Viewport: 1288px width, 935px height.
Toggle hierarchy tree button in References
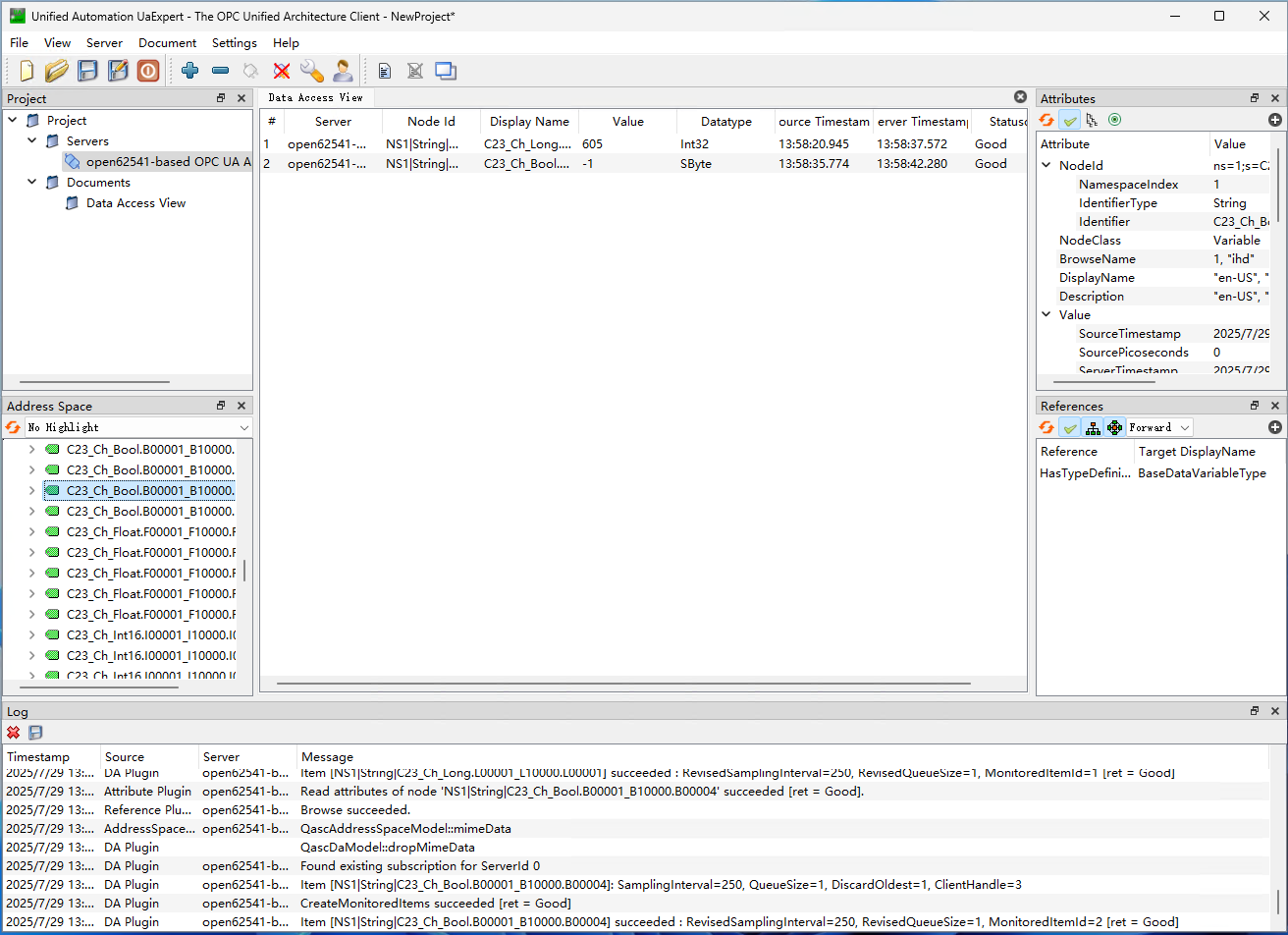(1093, 427)
